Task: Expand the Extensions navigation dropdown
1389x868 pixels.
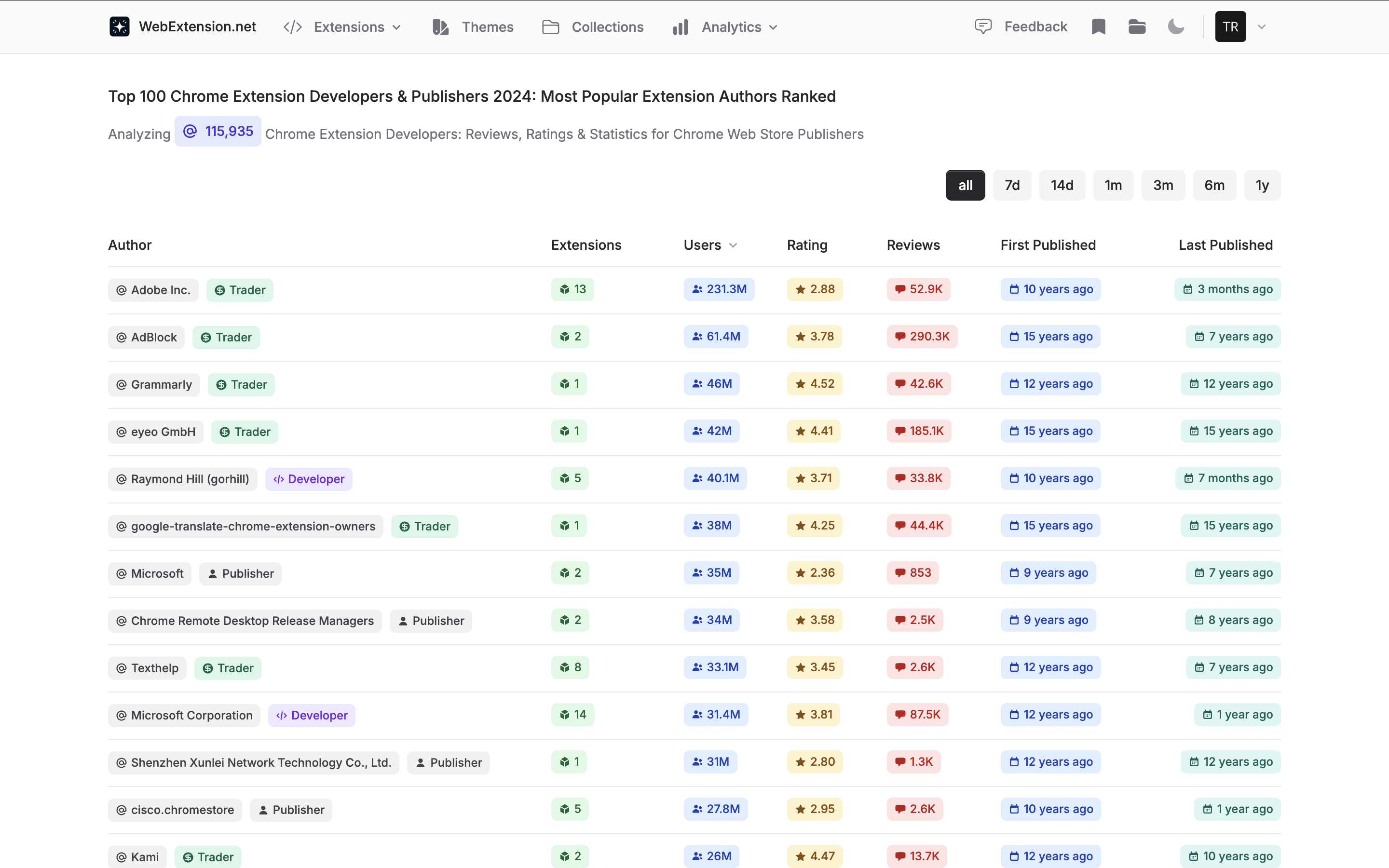Action: [x=396, y=27]
